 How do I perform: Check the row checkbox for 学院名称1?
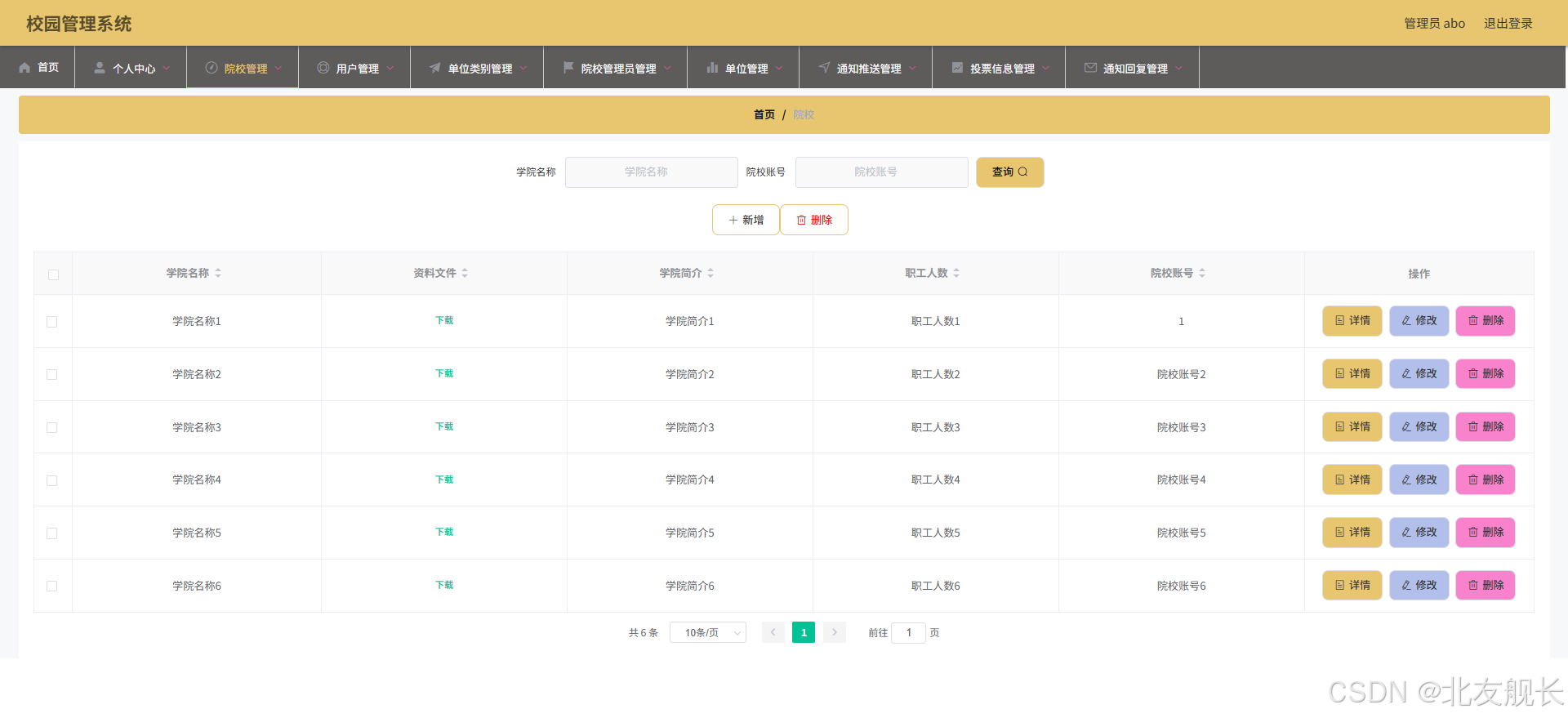click(x=52, y=322)
